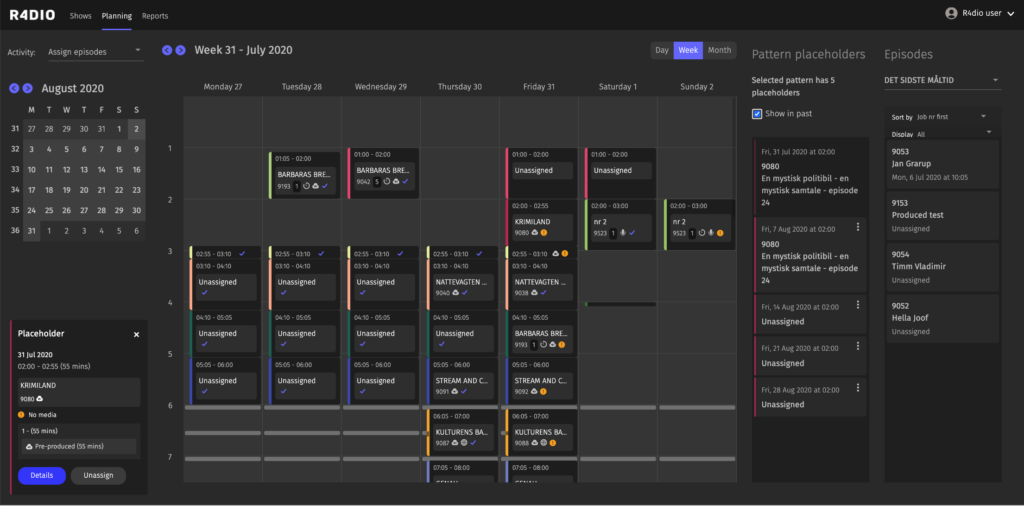This screenshot has height=506, width=1024.
Task: Open the Reports tab
Action: pyautogui.click(x=155, y=16)
